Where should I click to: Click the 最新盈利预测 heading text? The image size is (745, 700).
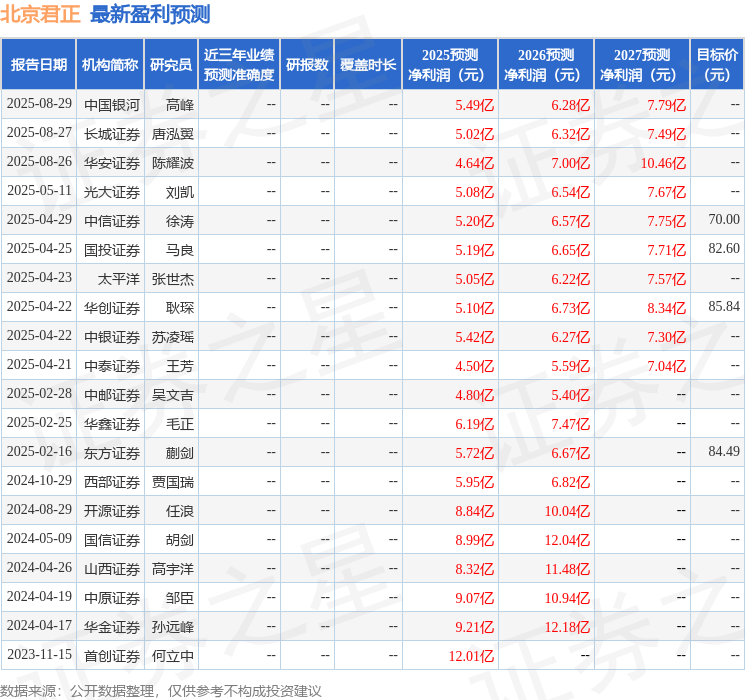click(150, 14)
